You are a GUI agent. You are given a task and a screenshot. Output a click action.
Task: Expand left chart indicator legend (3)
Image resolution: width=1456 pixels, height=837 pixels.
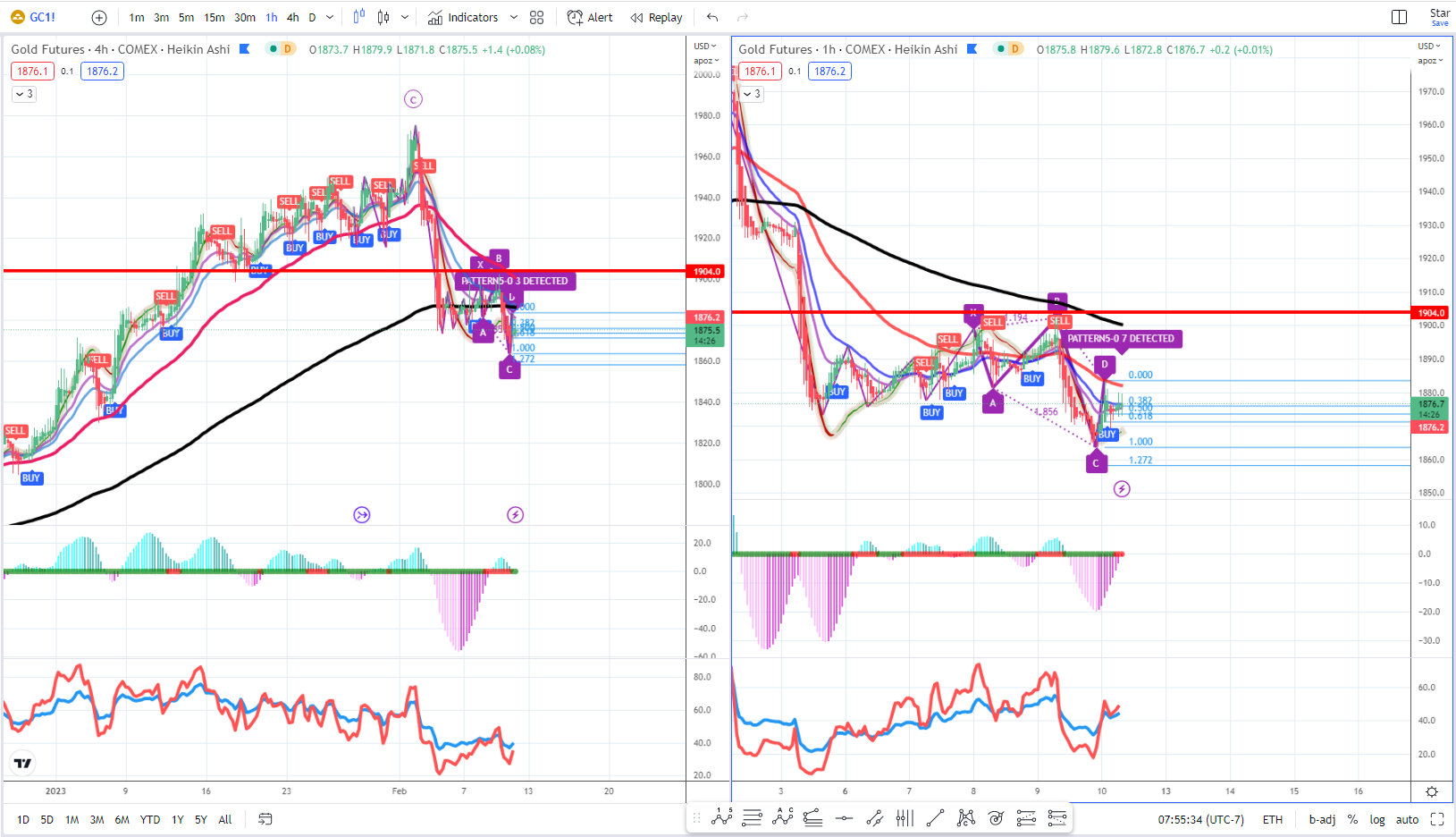point(24,94)
